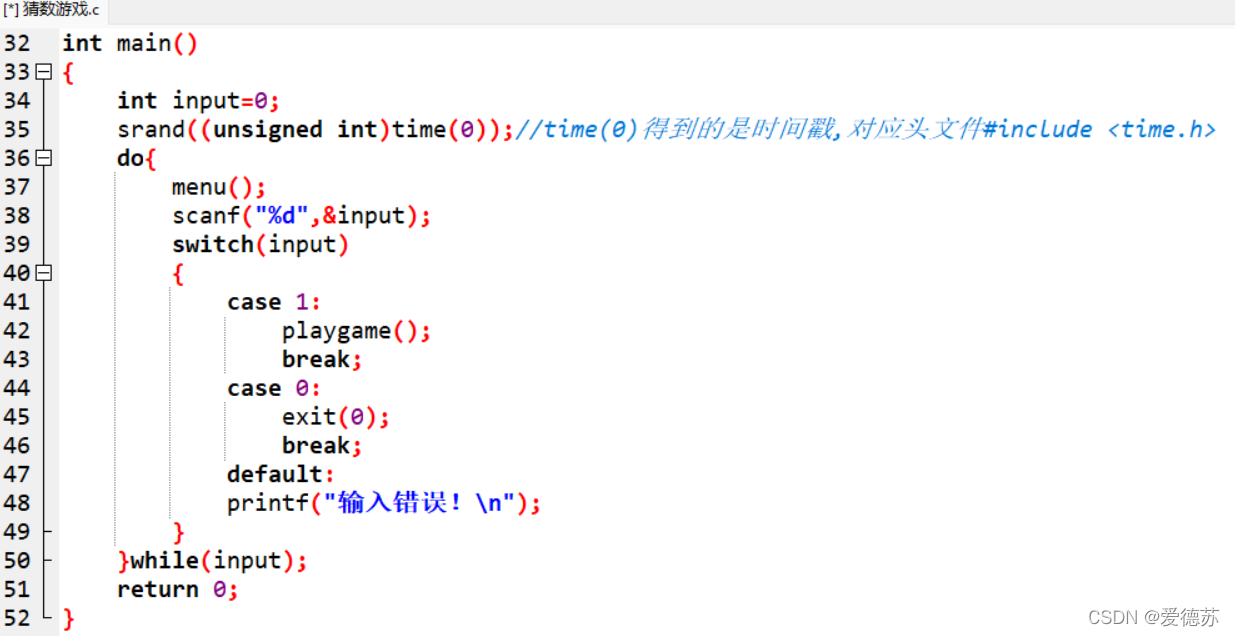
Task: Click the 'srand((unsigned int)time(0));' statement
Action: point(315,130)
